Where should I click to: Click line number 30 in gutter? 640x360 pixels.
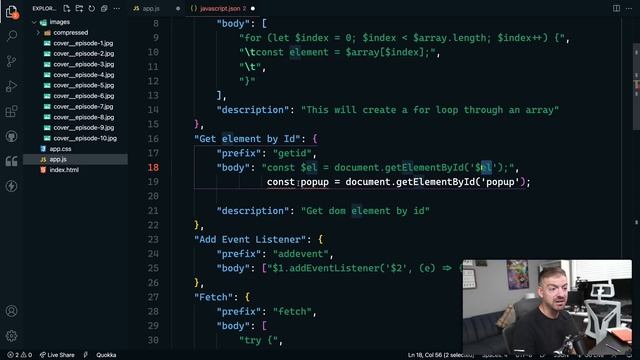point(153,340)
